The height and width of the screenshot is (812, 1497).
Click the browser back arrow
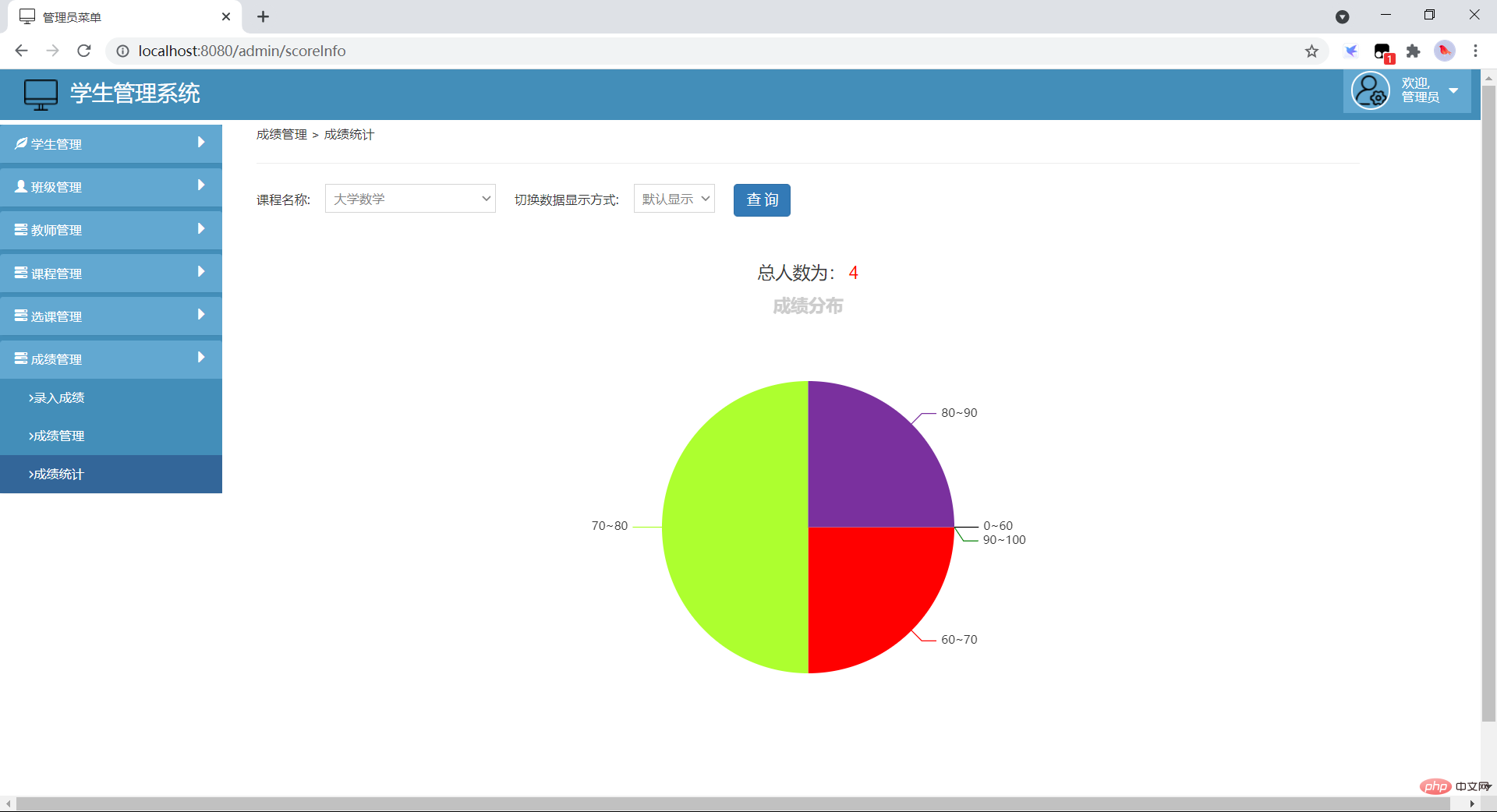click(x=21, y=51)
